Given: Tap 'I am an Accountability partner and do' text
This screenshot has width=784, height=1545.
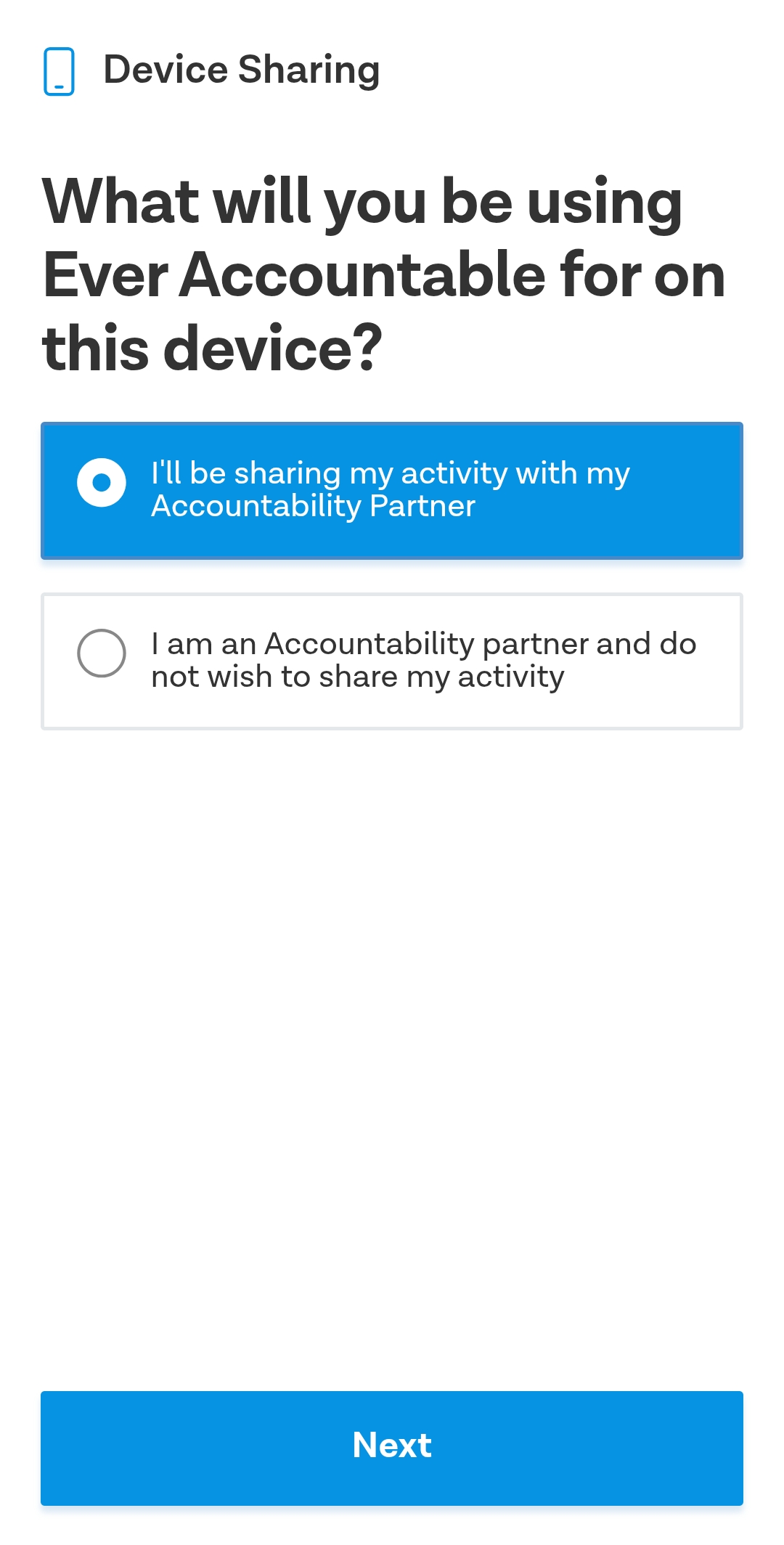Looking at the screenshot, I should click(x=423, y=644).
